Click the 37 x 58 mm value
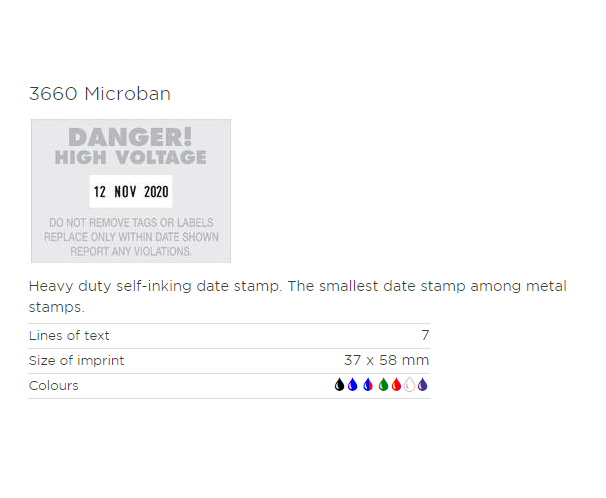 point(386,360)
